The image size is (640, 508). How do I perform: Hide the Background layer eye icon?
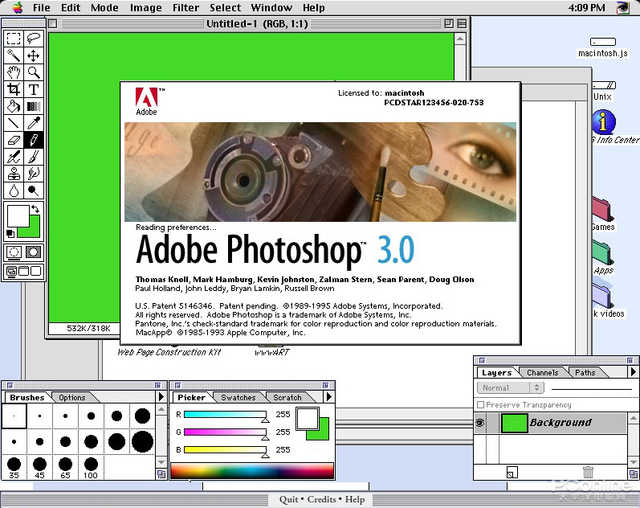[480, 423]
